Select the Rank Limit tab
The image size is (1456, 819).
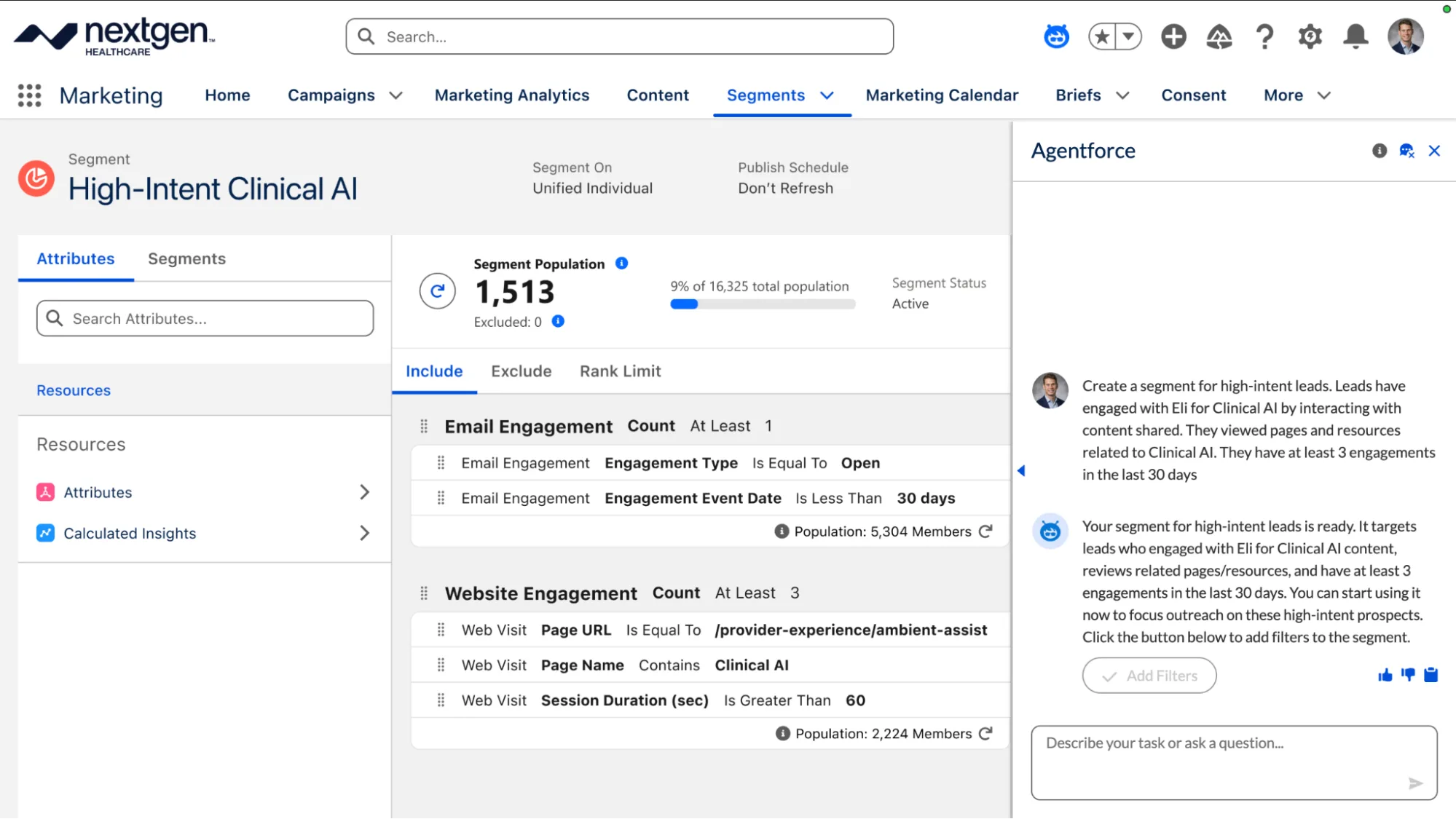click(x=621, y=371)
